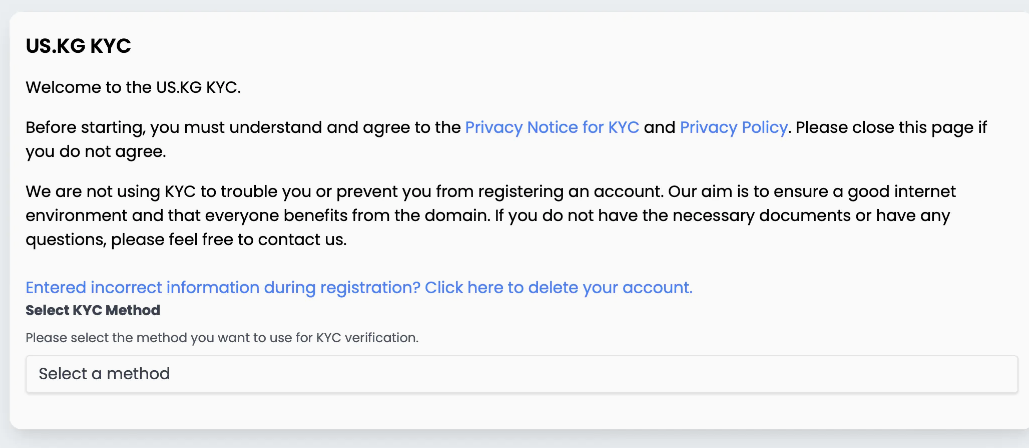Click the word 'and' between privacy links
This screenshot has width=1029, height=448.
(659, 128)
